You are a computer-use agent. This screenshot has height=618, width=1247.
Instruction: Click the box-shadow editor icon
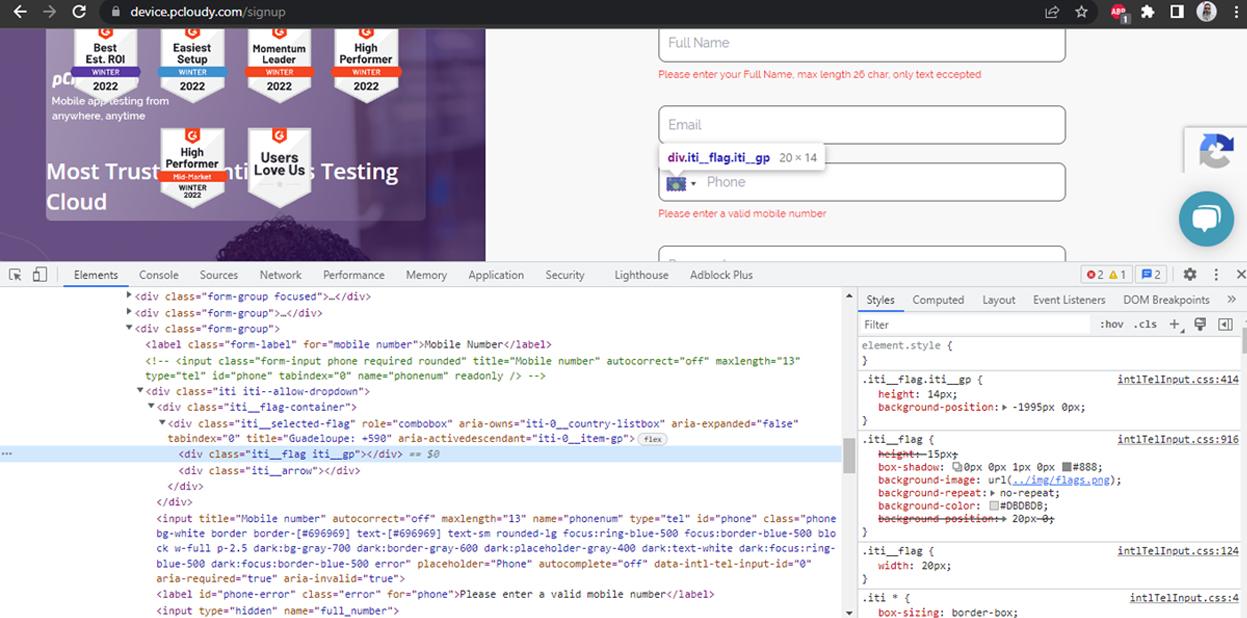click(x=957, y=467)
